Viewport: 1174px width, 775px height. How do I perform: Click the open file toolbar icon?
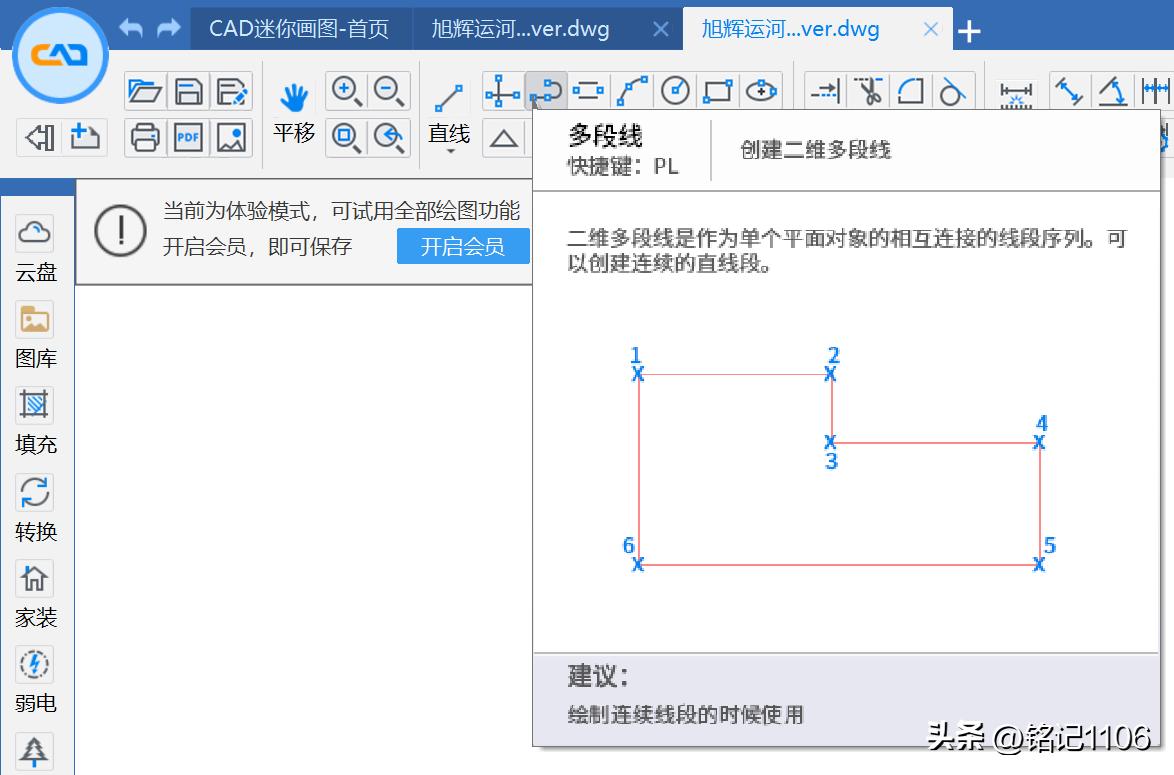coord(146,90)
